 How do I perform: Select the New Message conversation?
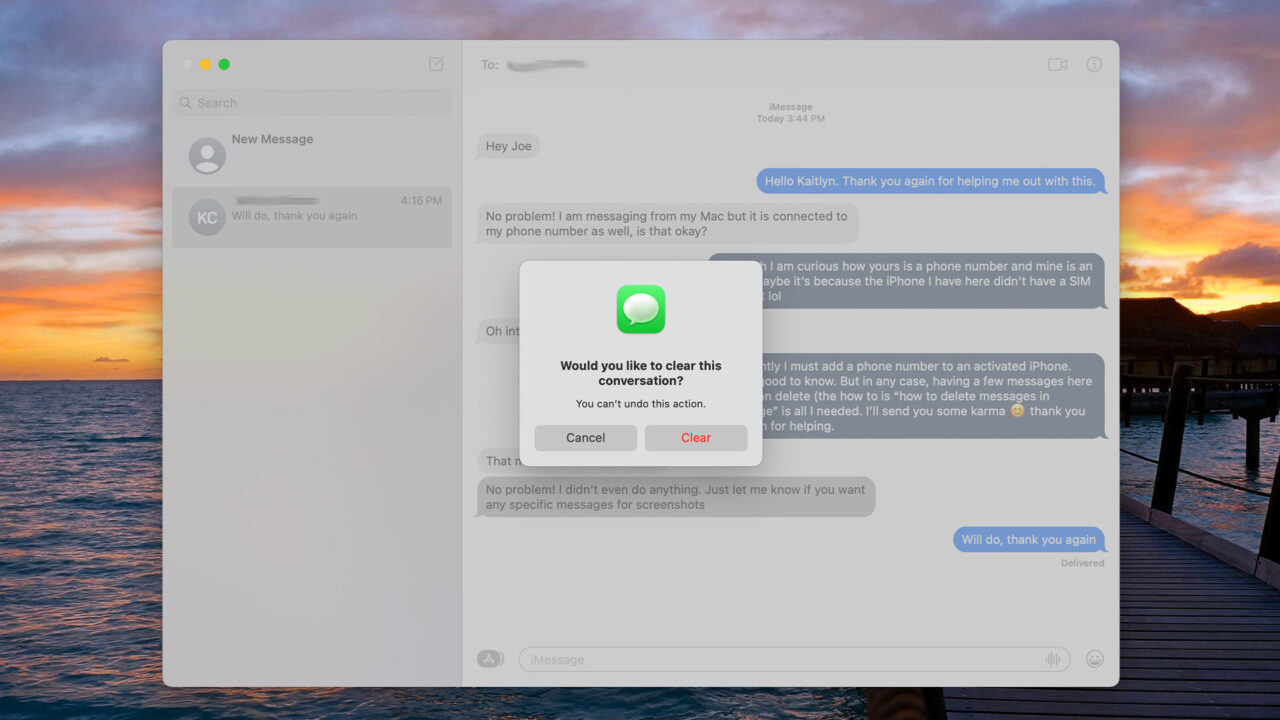(310, 150)
